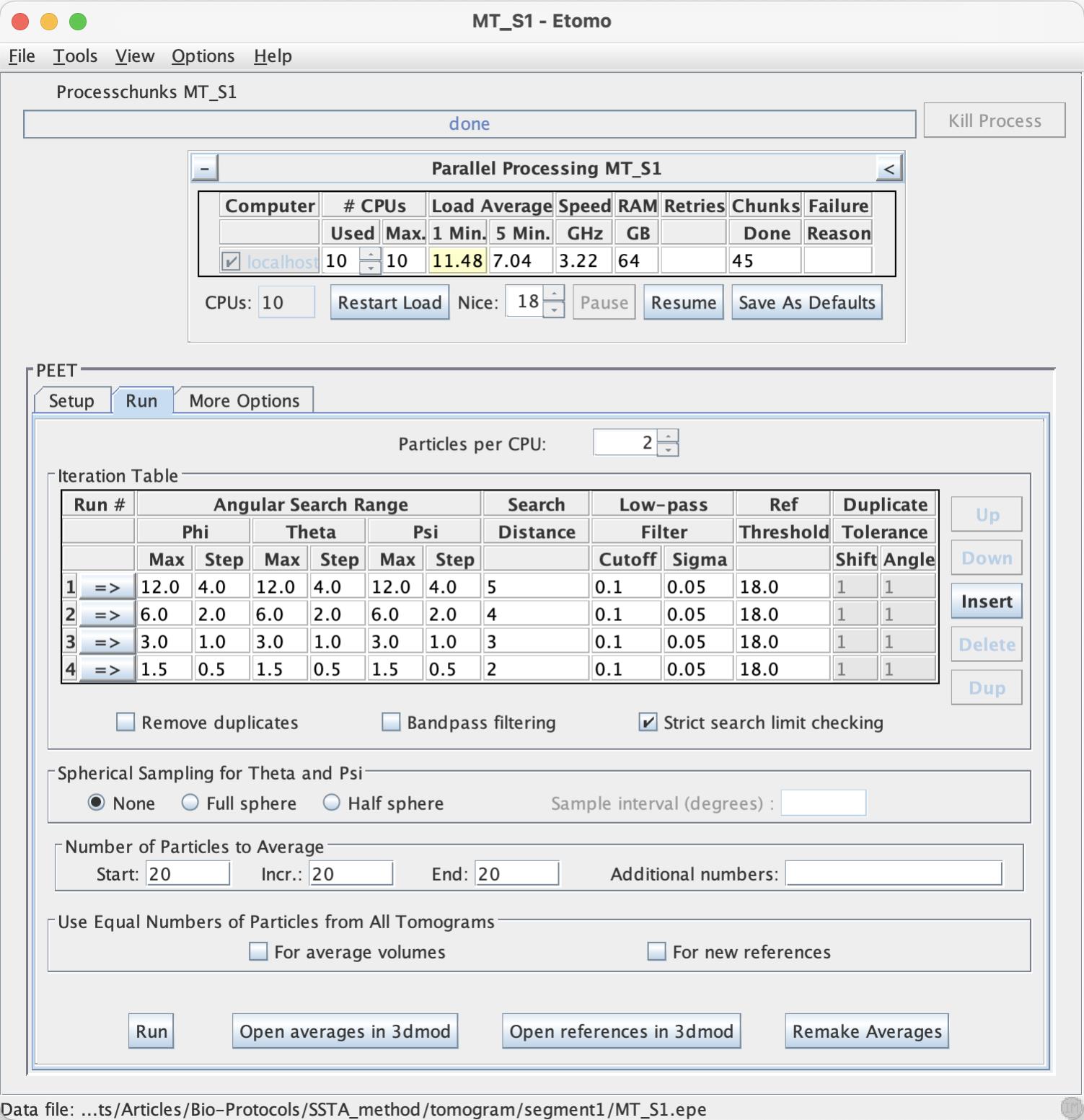Increase Particles per CPU with up arrow
Image resolution: width=1084 pixels, height=1120 pixels.
pyautogui.click(x=668, y=436)
